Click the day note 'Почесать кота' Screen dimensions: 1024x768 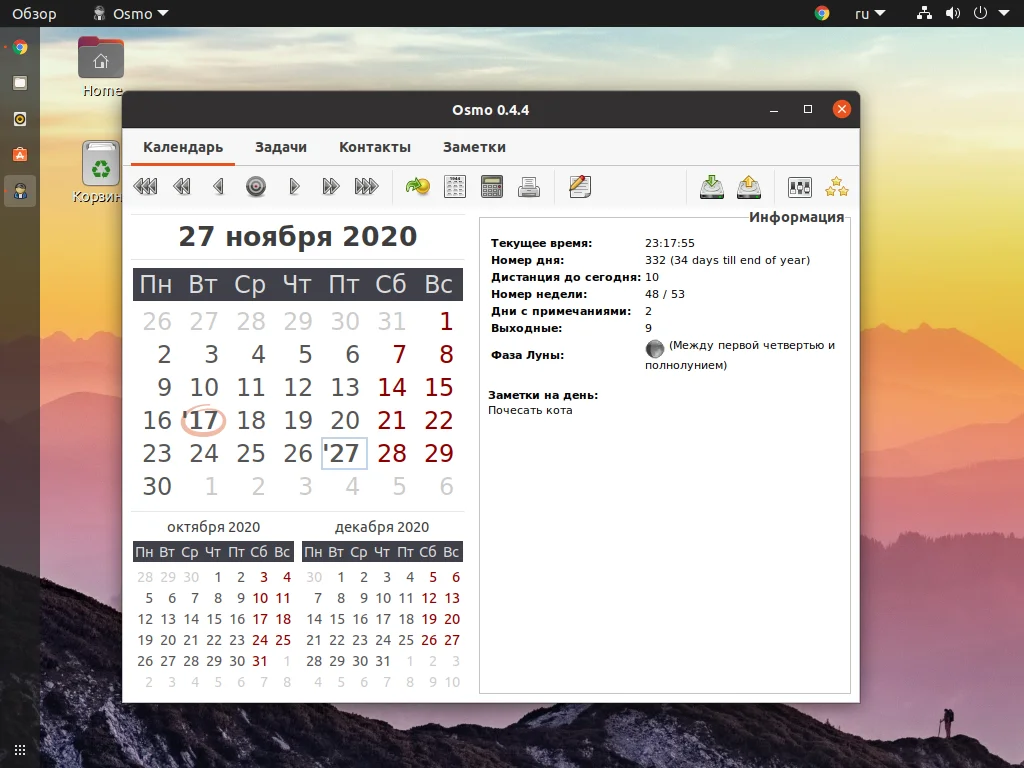530,410
